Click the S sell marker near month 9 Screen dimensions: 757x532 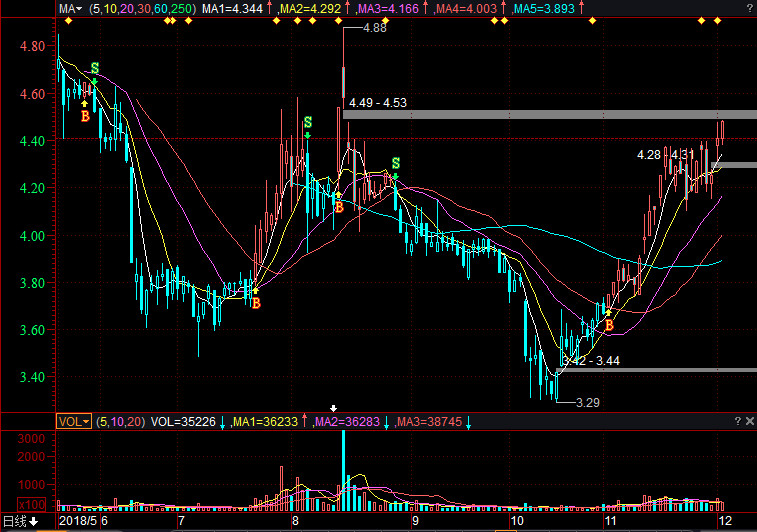[396, 163]
